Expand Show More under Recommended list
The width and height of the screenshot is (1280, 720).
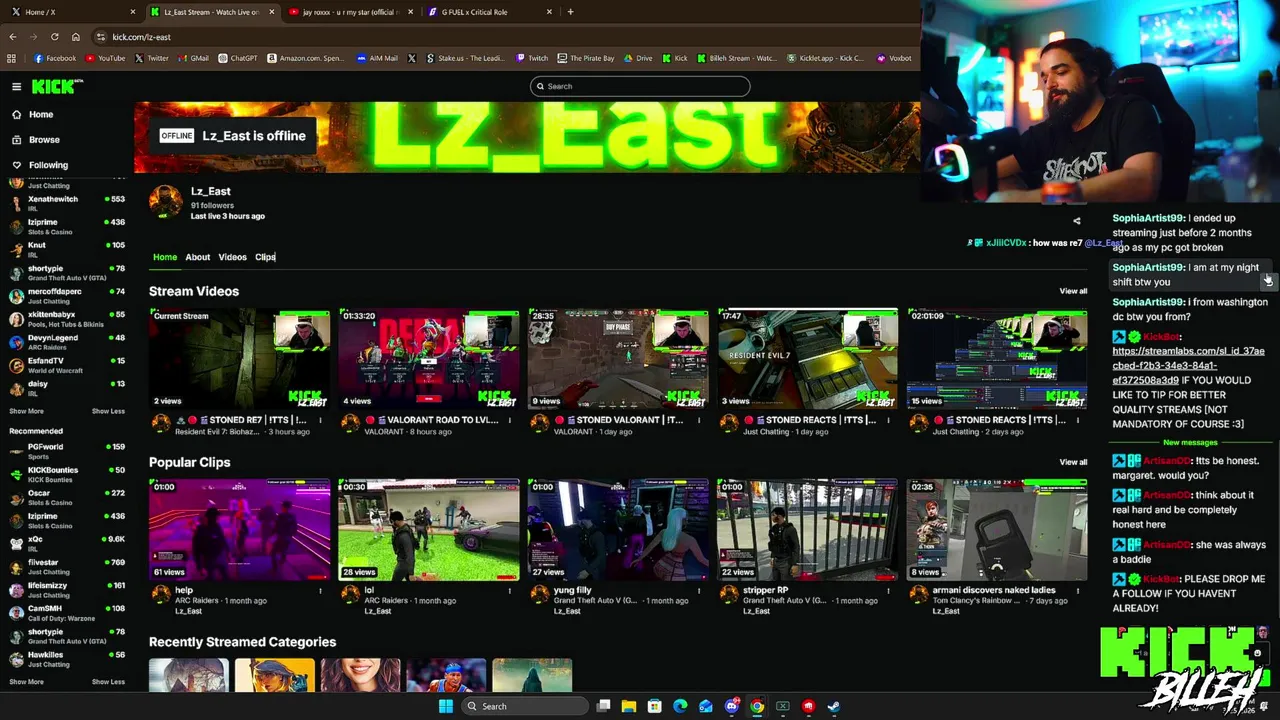pos(26,682)
